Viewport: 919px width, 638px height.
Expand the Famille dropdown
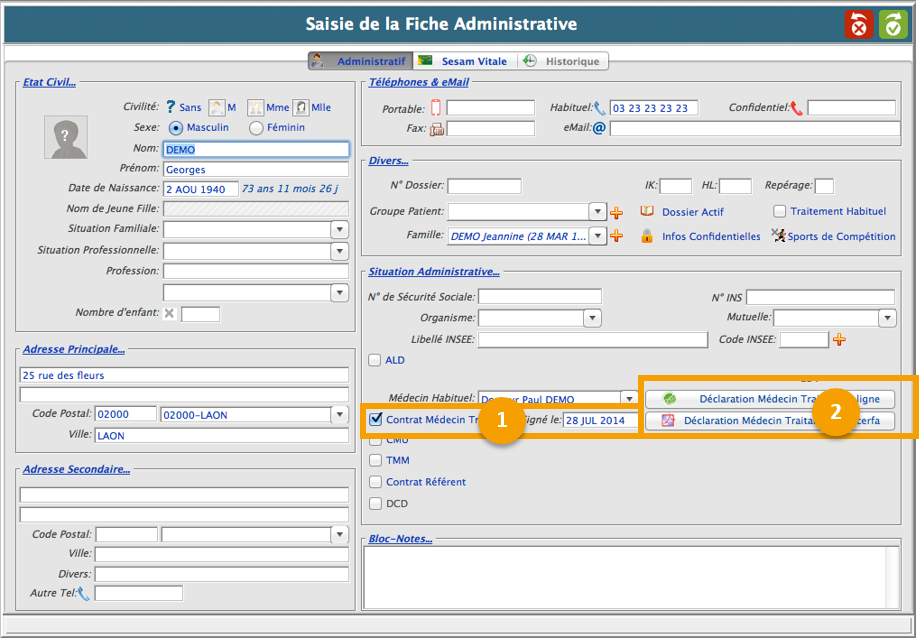[597, 236]
